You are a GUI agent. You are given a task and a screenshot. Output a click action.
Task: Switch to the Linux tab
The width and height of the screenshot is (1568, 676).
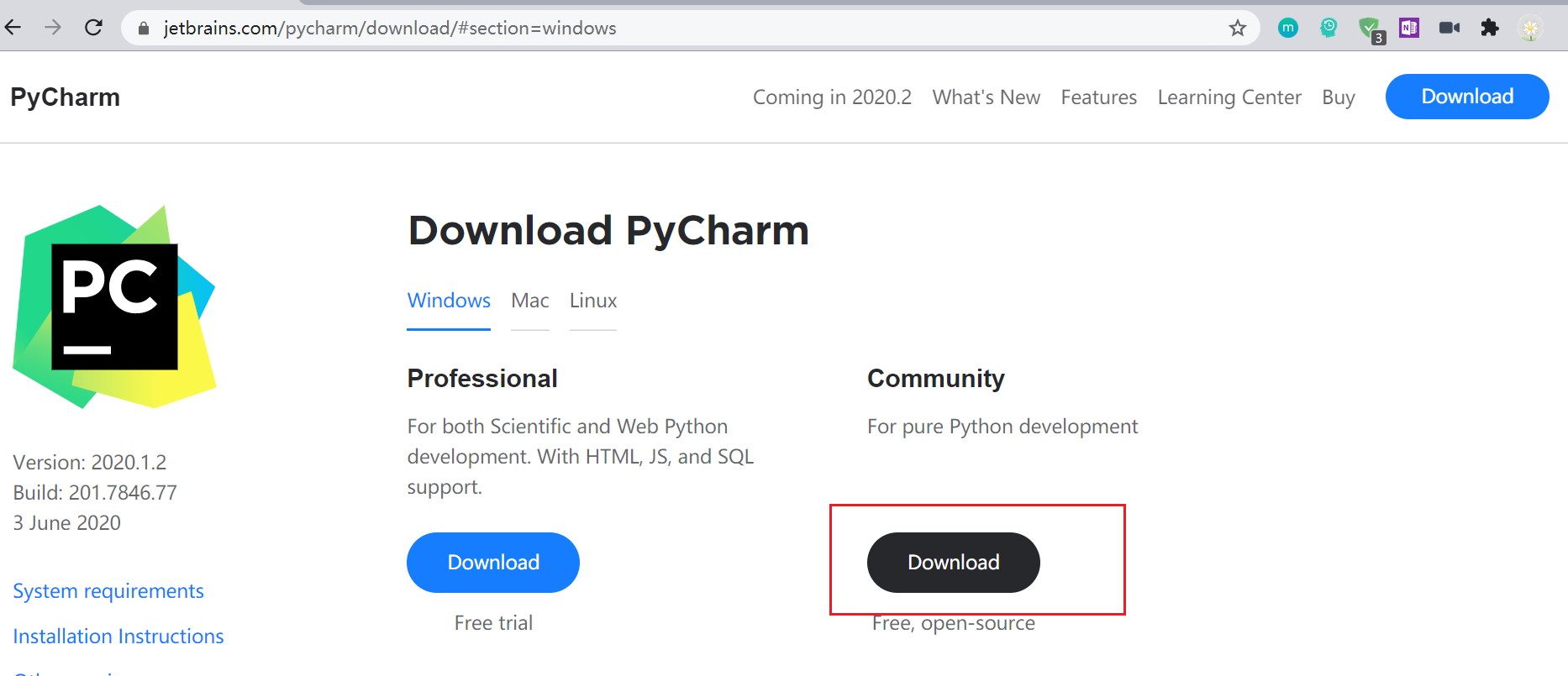[x=593, y=301]
